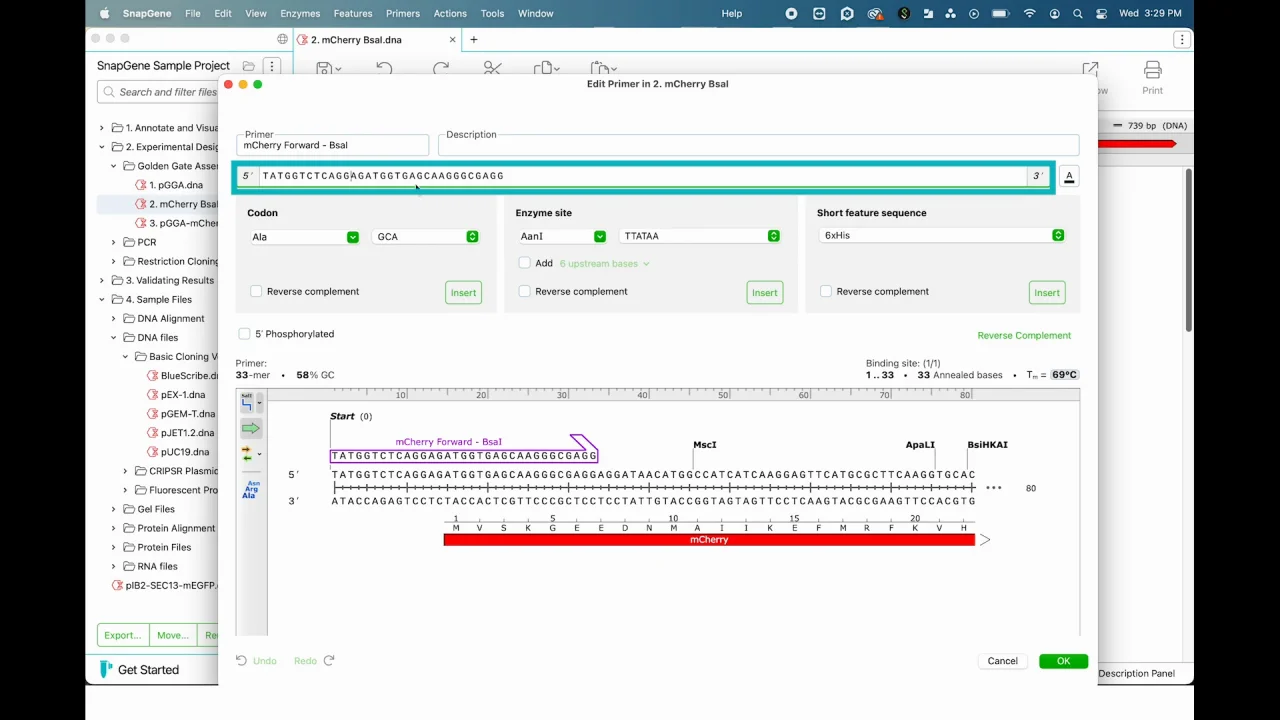Open the Tools menu

(x=492, y=13)
